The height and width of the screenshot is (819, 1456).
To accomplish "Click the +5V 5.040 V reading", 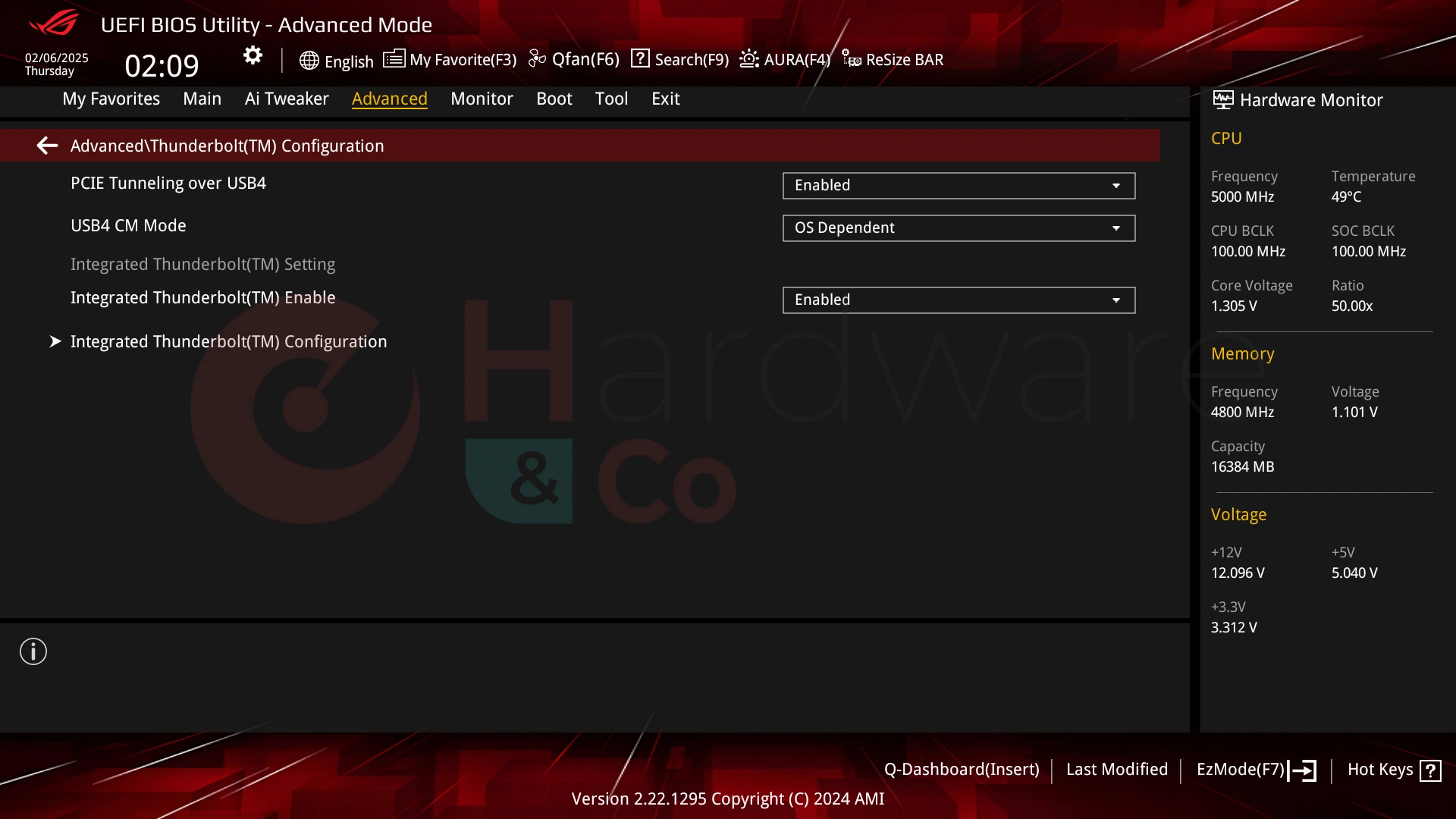I will [1354, 573].
